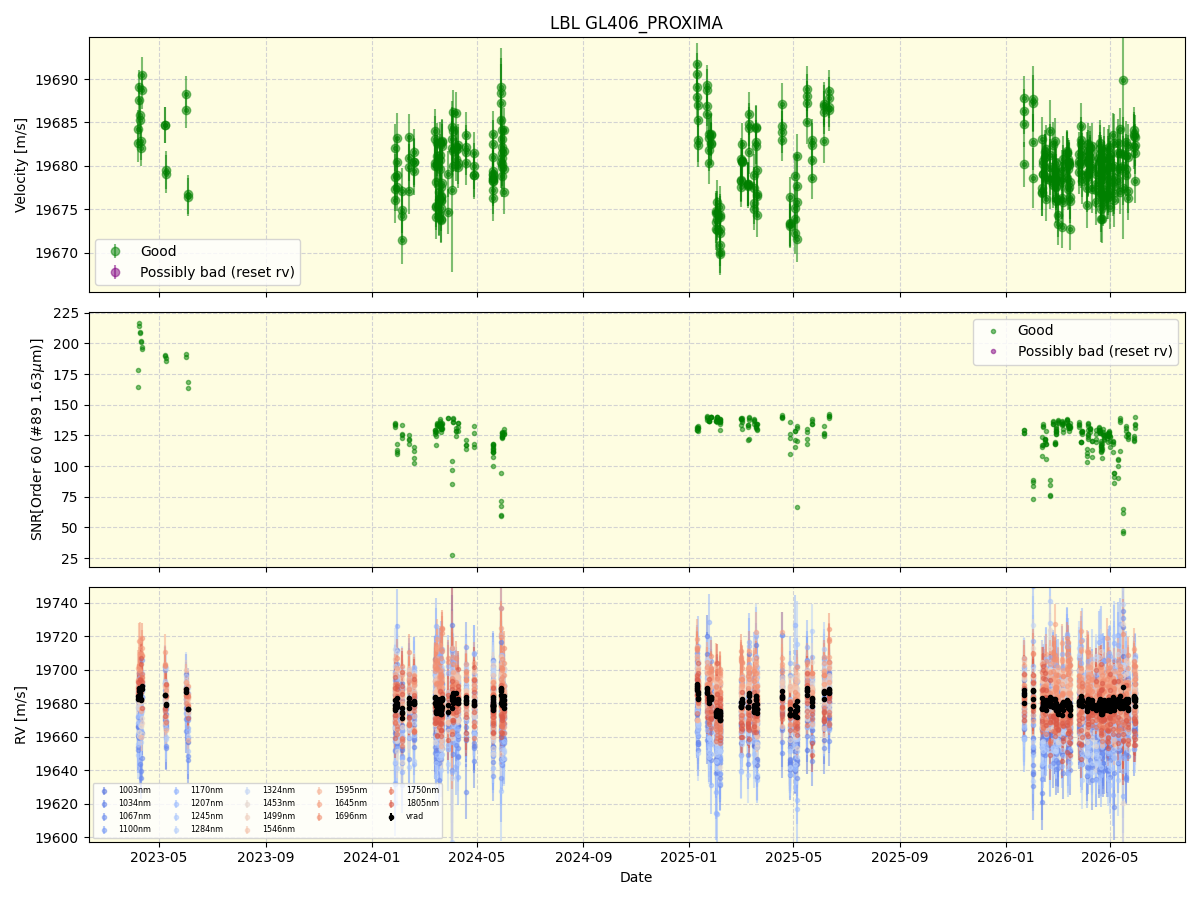Viewport: 1200px width, 900px height.
Task: Select the 1207nm legend entry
Action: tap(206, 803)
